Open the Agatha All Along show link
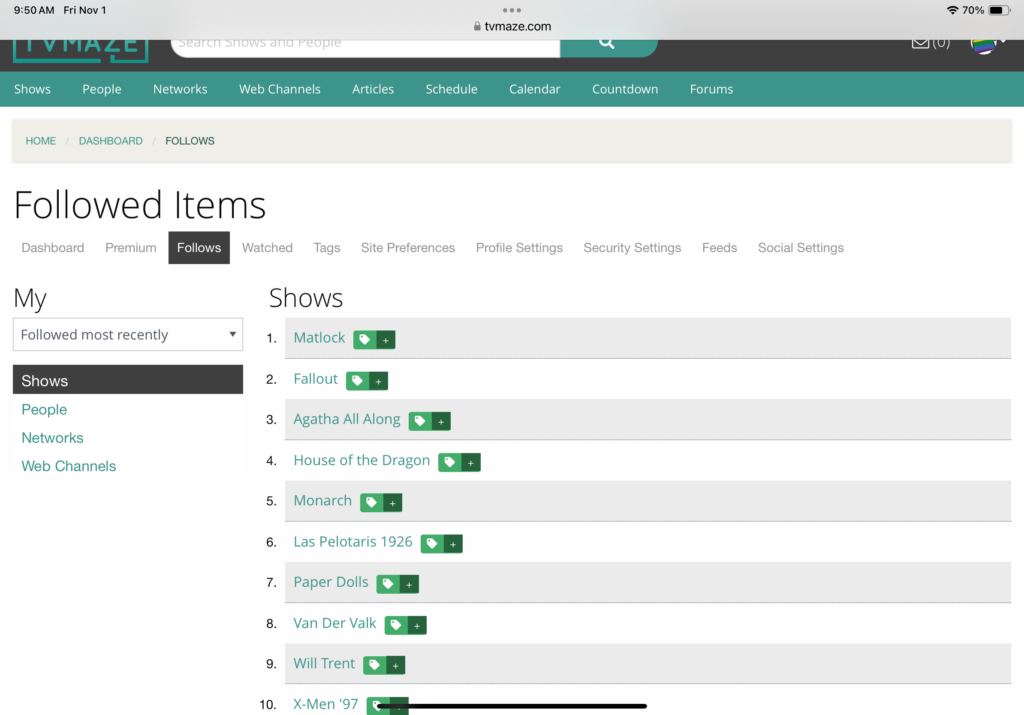The height and width of the screenshot is (715, 1024). (x=347, y=419)
